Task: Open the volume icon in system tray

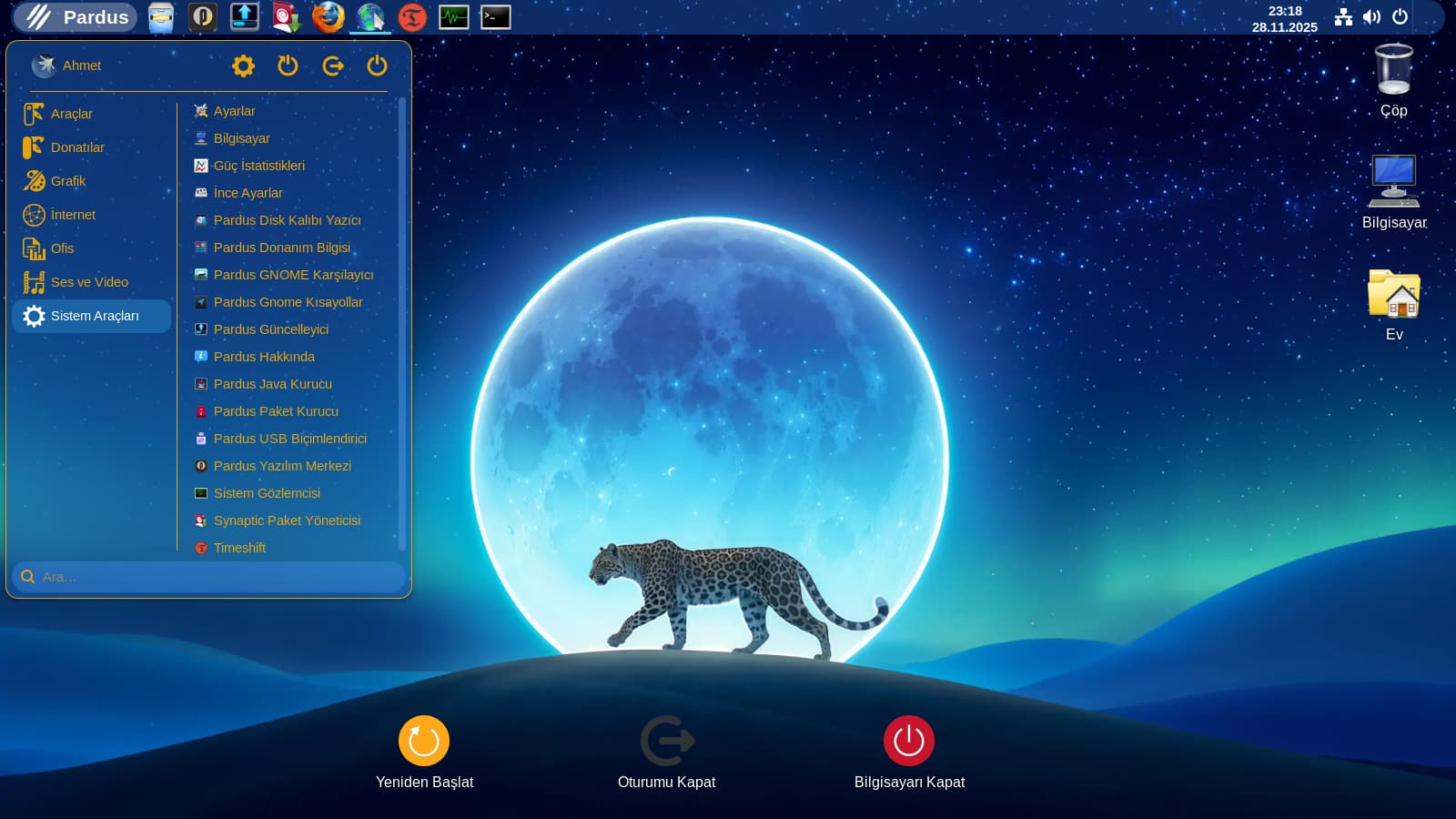Action: click(1371, 17)
